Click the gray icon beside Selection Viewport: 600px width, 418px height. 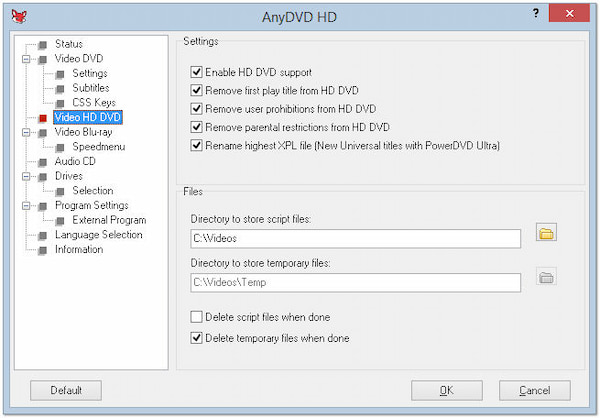(60, 192)
